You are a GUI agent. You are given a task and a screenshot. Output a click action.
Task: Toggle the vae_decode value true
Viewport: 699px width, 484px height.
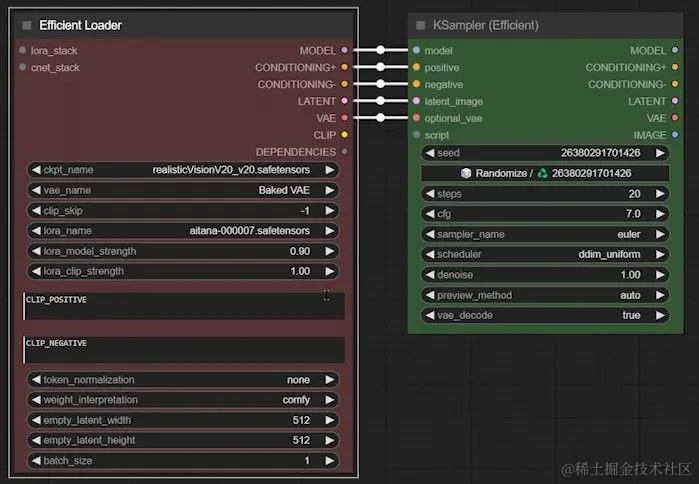545,316
